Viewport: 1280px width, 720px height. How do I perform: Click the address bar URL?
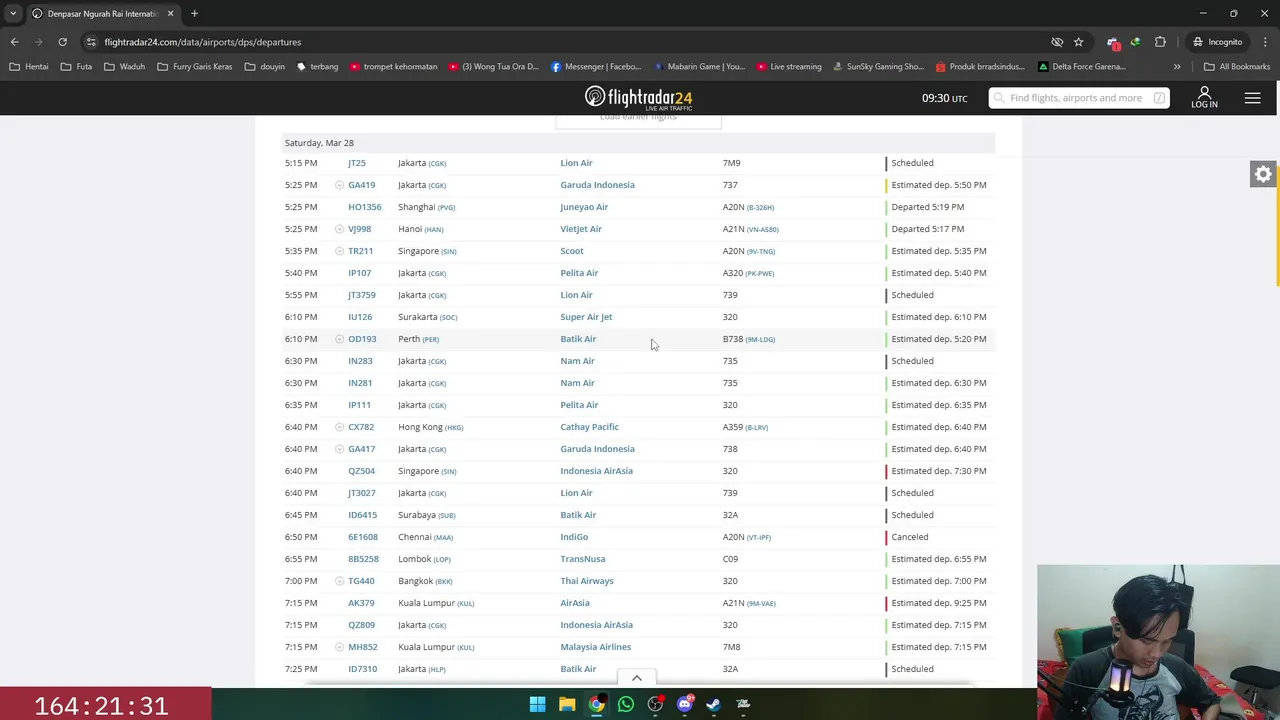[x=203, y=42]
